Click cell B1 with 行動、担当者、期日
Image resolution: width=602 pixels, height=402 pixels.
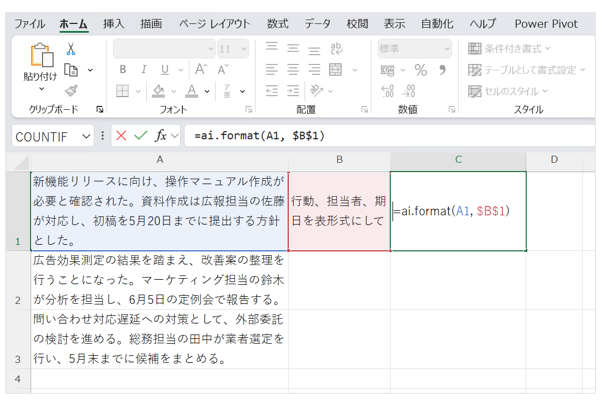[x=339, y=211]
